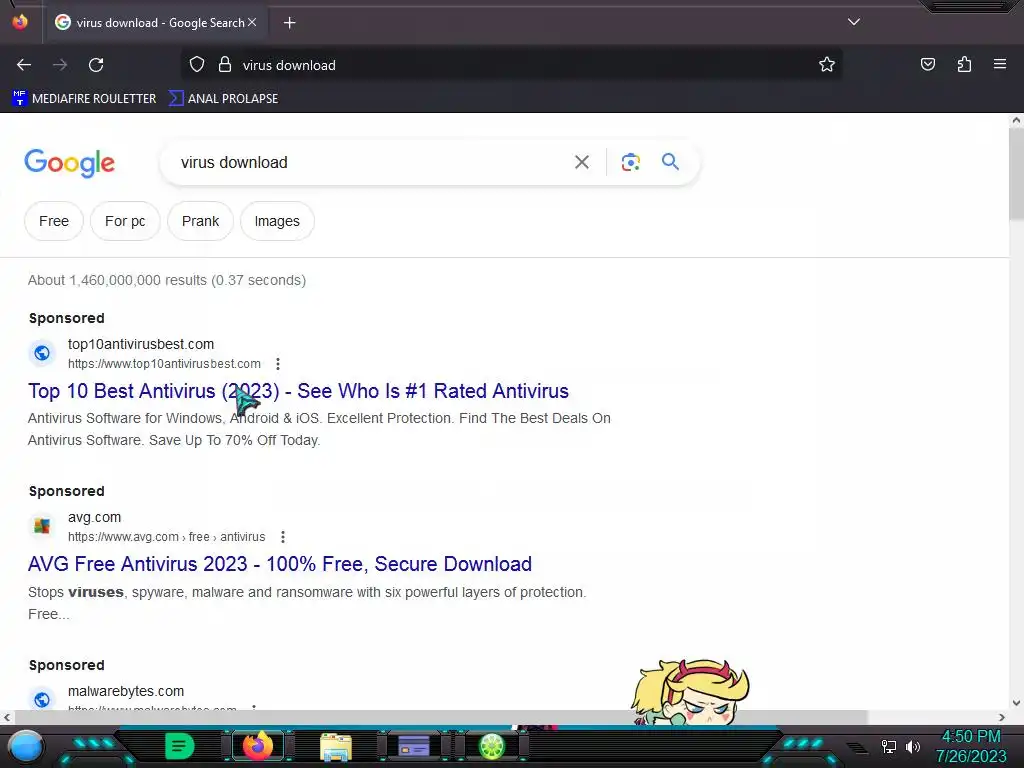Open the Firefox hamburger menu
This screenshot has height=768, width=1024.
[1000, 64]
